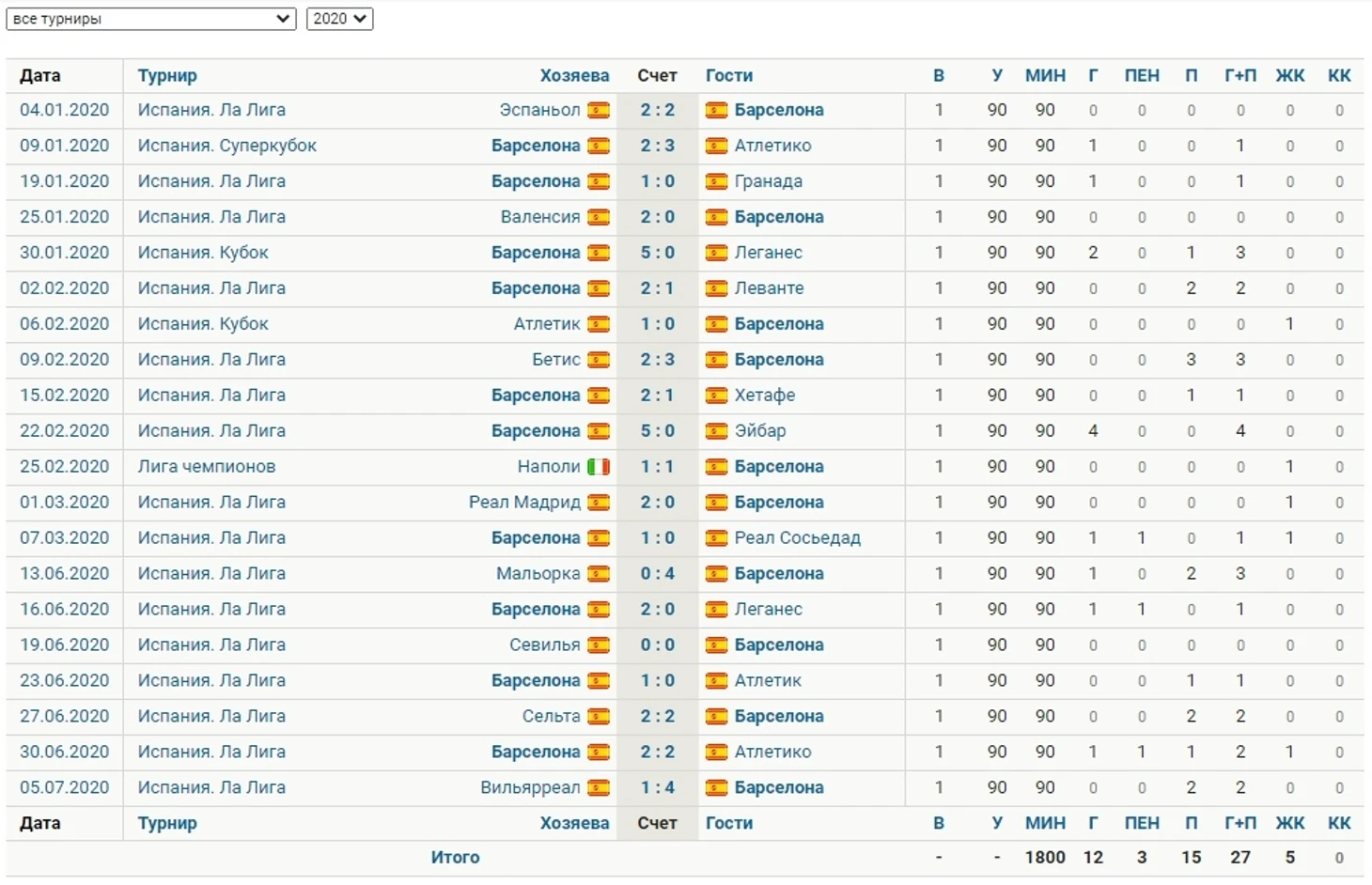Viewport: 1372px width, 885px height.
Task: Click the Spain flag beside Мальорка
Action: 599,574
